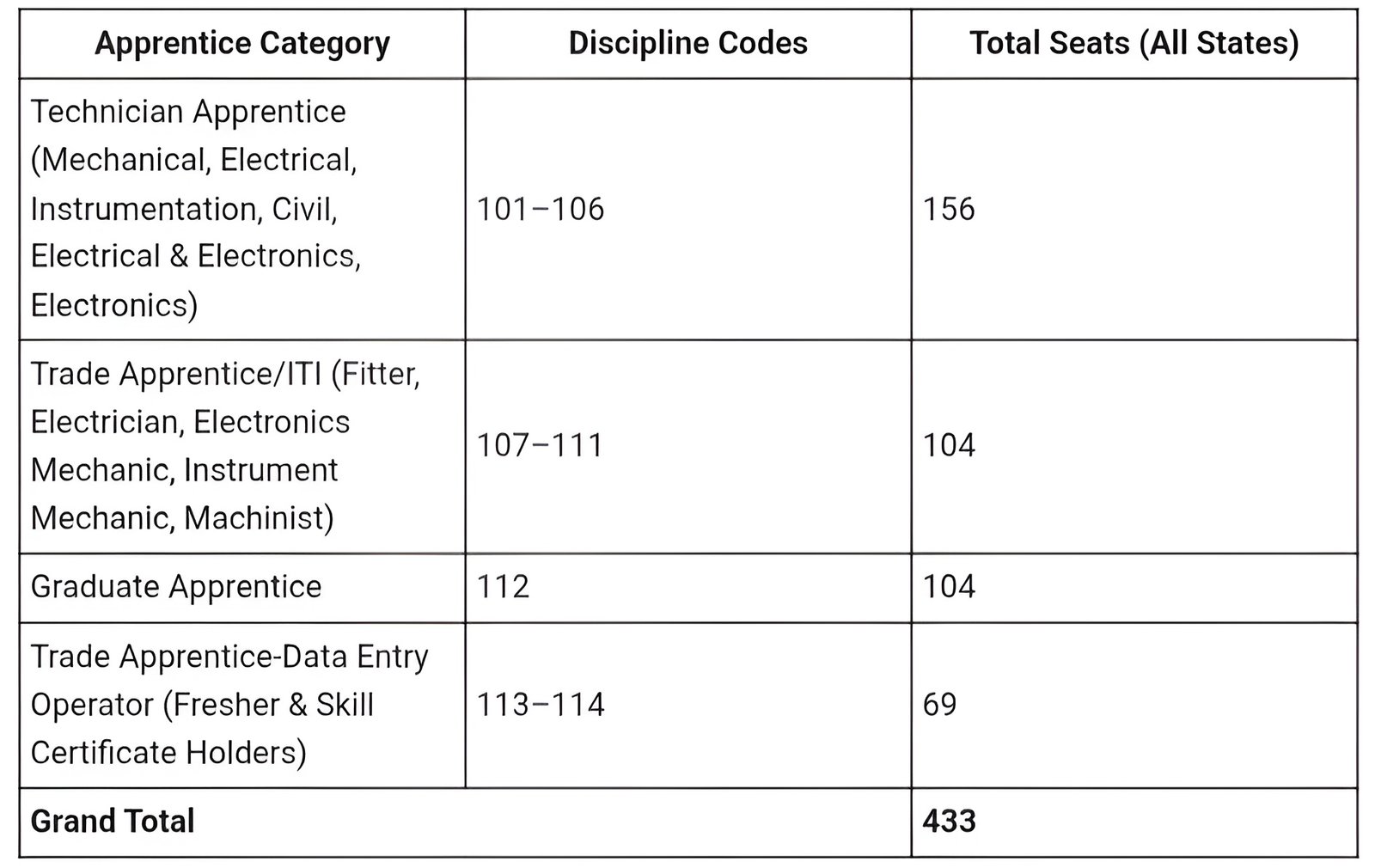This screenshot has height=868, width=1375.
Task: Select the Technician Apprentice category cell
Action: 242,209
